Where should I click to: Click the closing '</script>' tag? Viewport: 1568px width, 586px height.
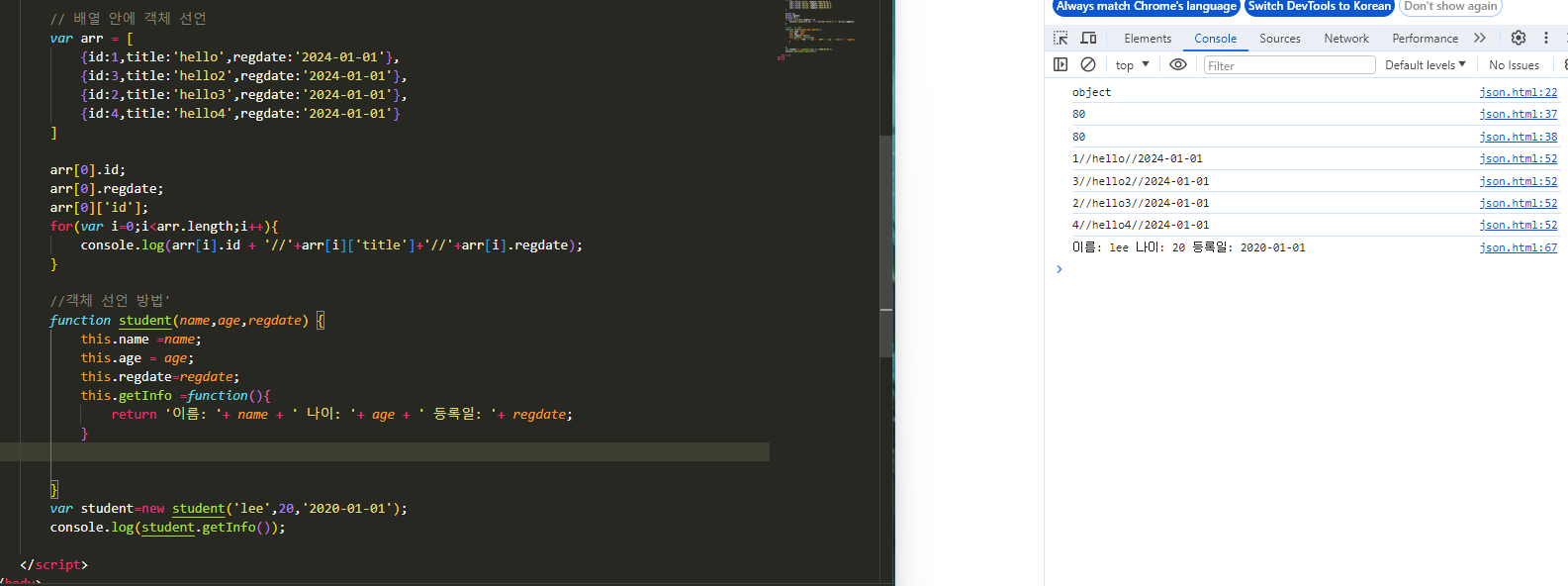[x=53, y=565]
